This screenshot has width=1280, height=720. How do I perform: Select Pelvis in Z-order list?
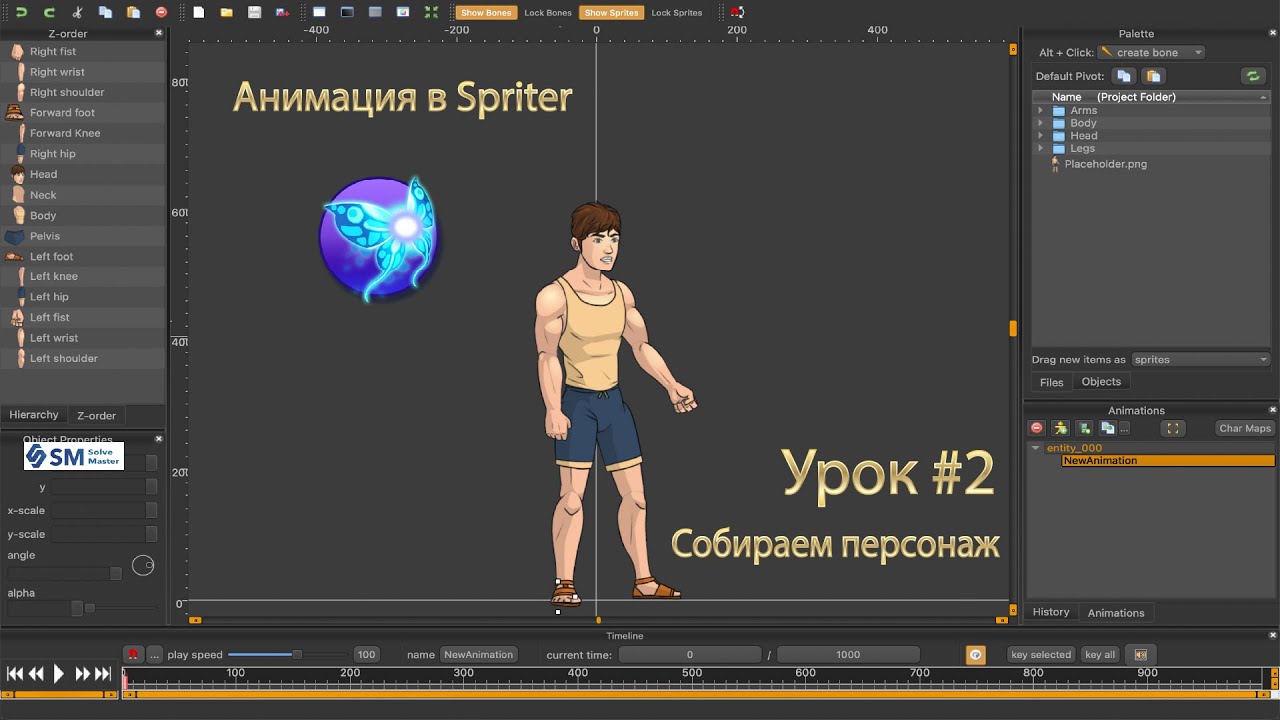82,236
